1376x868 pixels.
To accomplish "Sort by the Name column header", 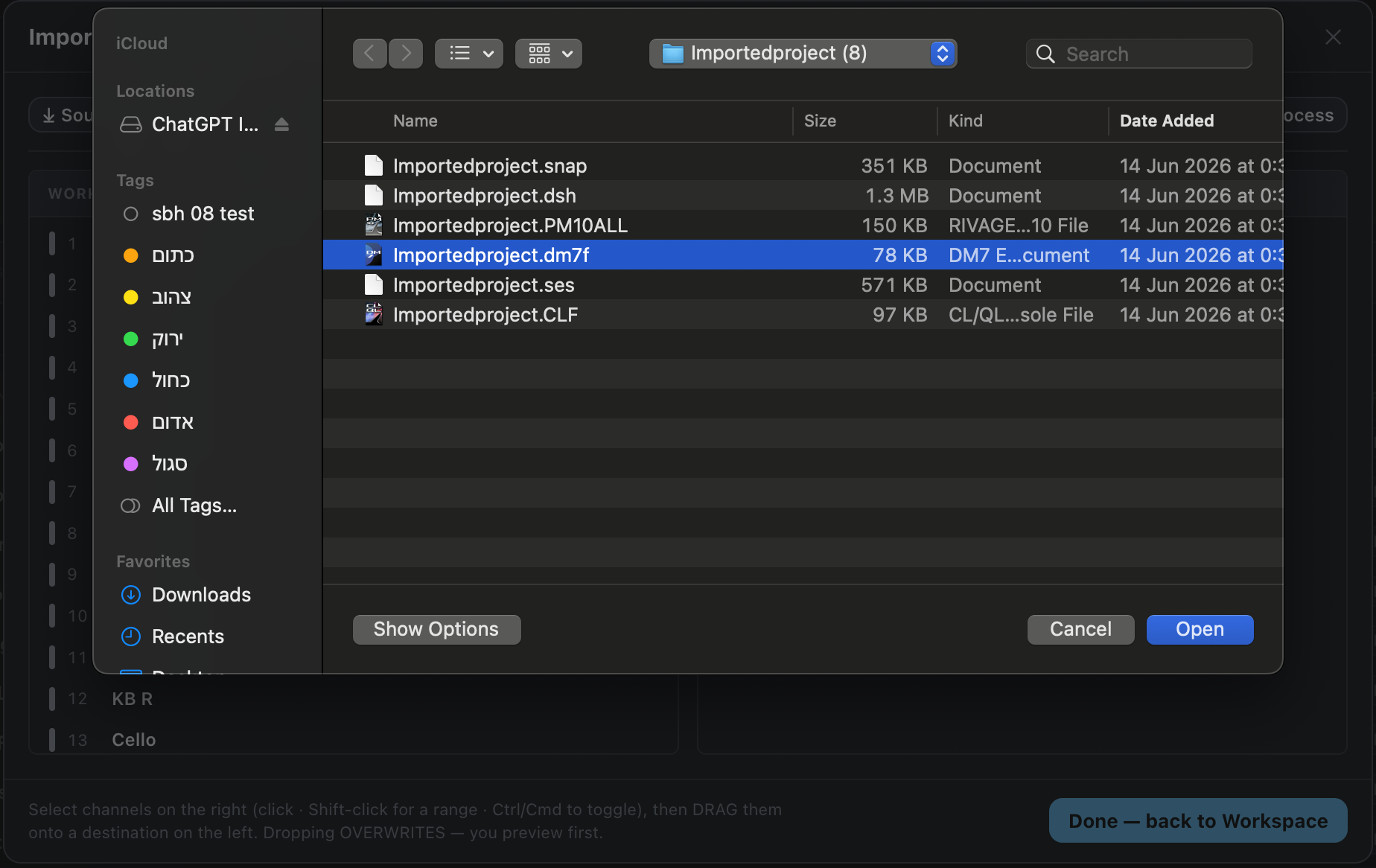I will [415, 121].
